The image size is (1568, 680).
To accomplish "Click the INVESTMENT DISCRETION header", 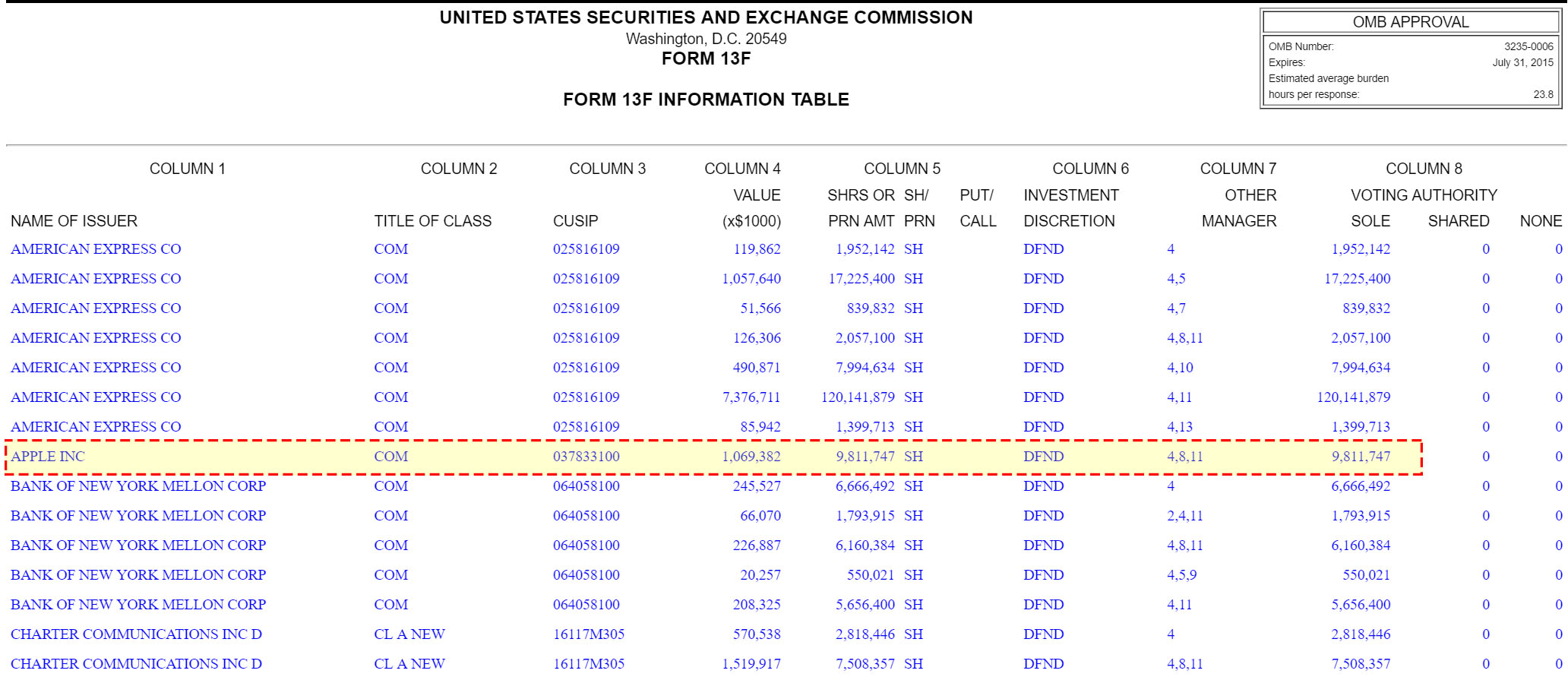I will pos(1070,208).
